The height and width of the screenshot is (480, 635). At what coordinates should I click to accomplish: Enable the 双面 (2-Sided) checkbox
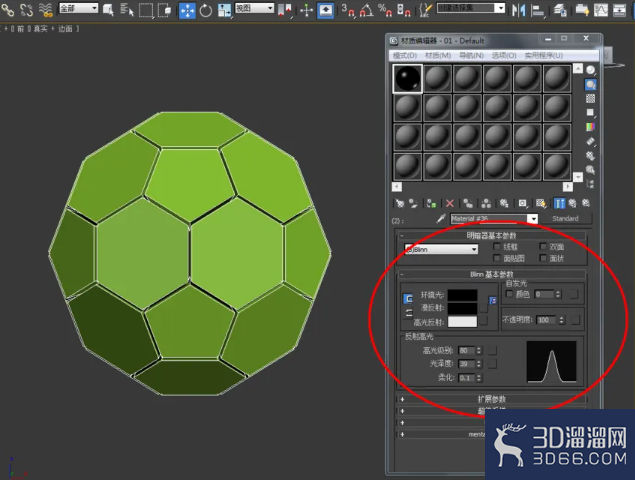click(x=543, y=247)
